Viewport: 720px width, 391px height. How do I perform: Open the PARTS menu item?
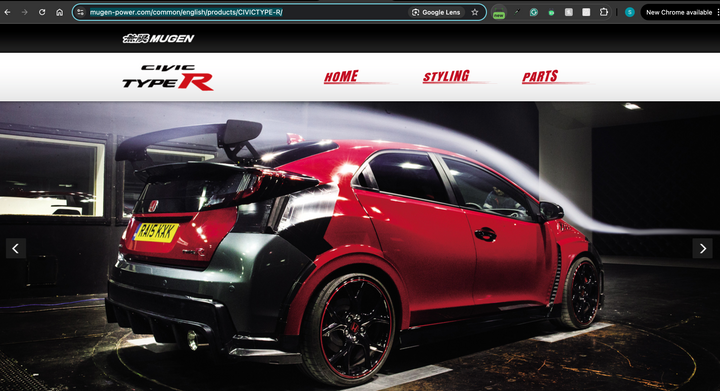pyautogui.click(x=540, y=76)
